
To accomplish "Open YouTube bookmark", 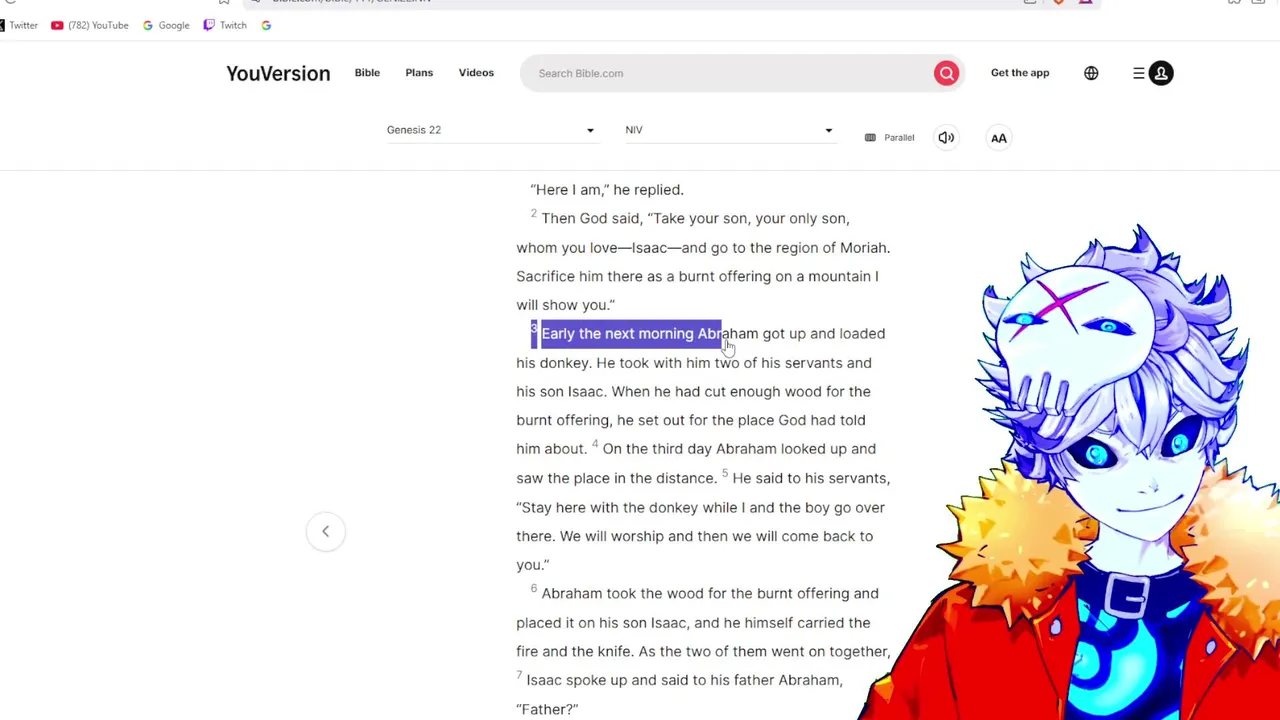I will tap(90, 25).
